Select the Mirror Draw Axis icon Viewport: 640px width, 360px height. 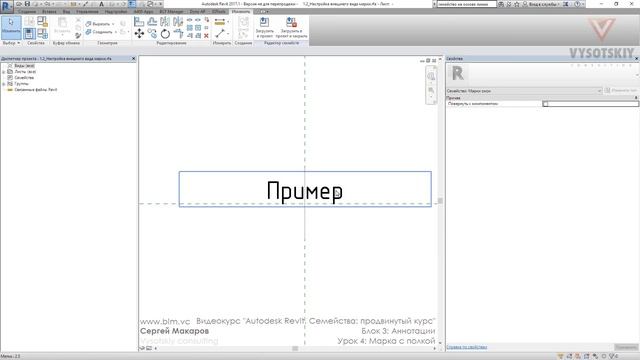(178, 21)
